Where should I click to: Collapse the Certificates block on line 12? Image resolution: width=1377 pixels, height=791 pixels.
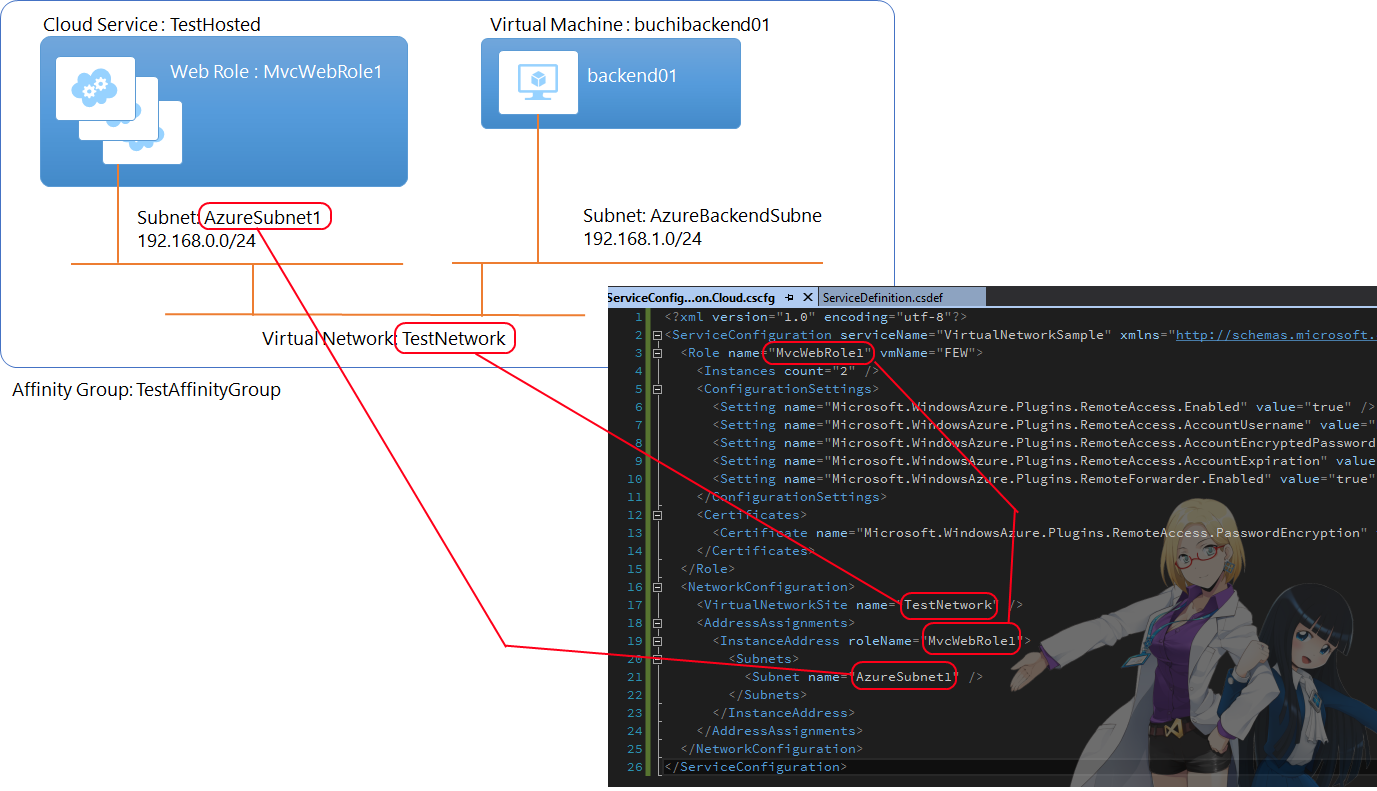point(657,515)
